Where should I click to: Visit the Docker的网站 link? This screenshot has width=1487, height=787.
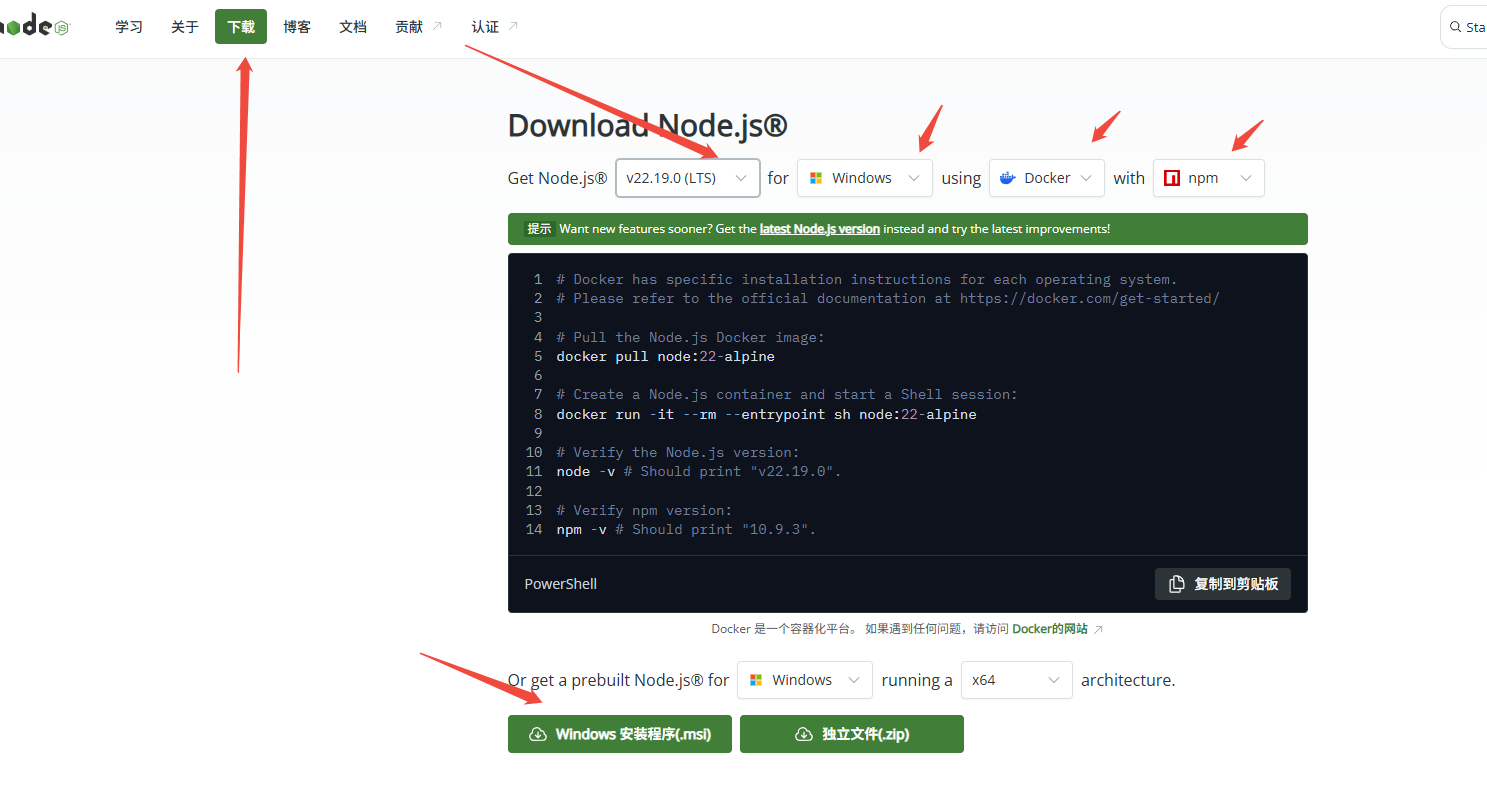(x=1049, y=629)
